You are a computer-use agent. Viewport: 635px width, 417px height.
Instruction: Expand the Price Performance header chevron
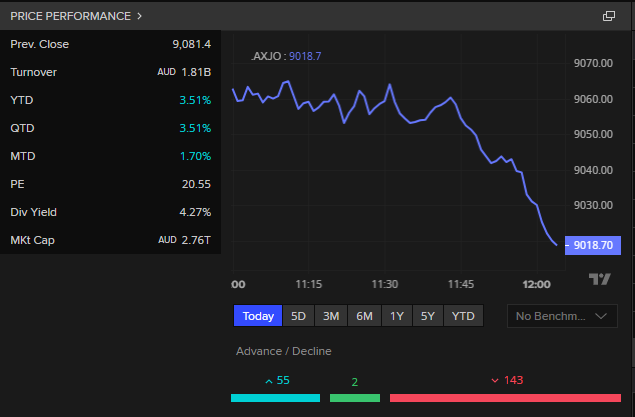pyautogui.click(x=139, y=16)
